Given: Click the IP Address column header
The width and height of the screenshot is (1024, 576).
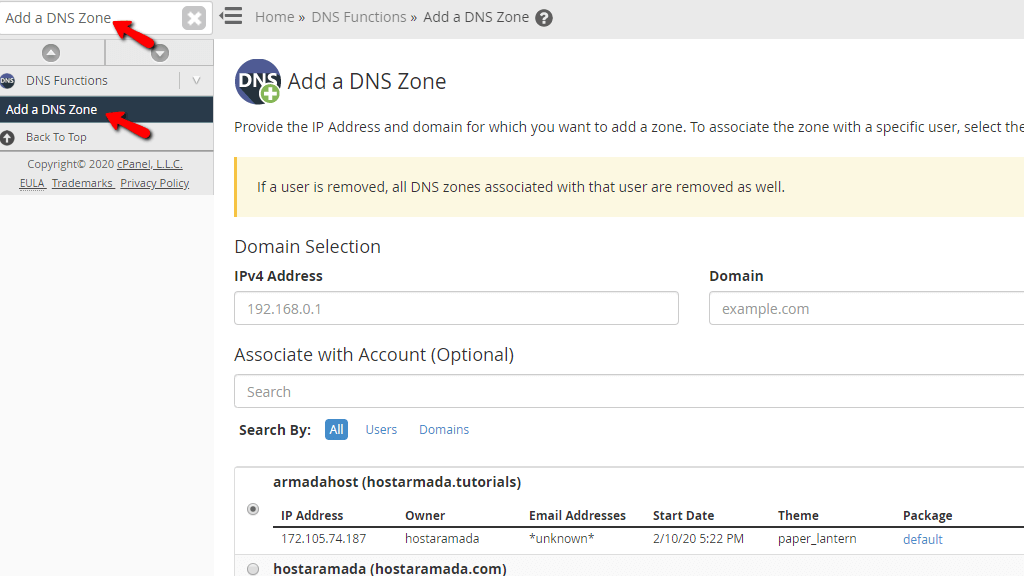Looking at the screenshot, I should pos(312,515).
